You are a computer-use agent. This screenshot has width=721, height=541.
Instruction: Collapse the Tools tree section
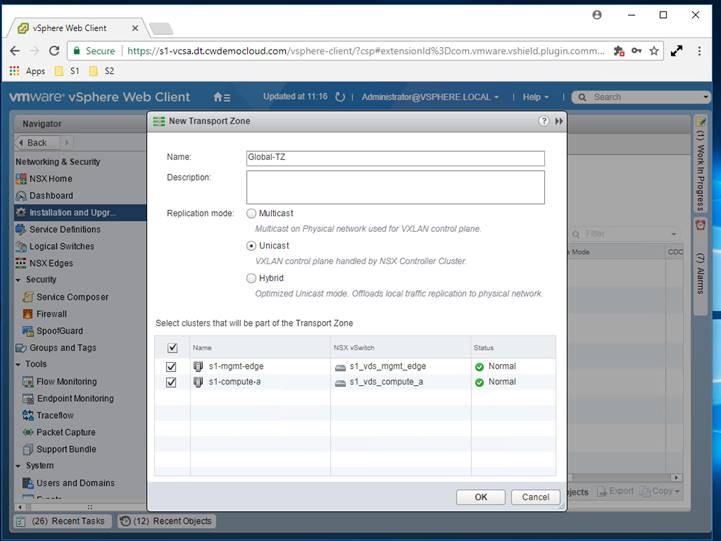(x=18, y=364)
